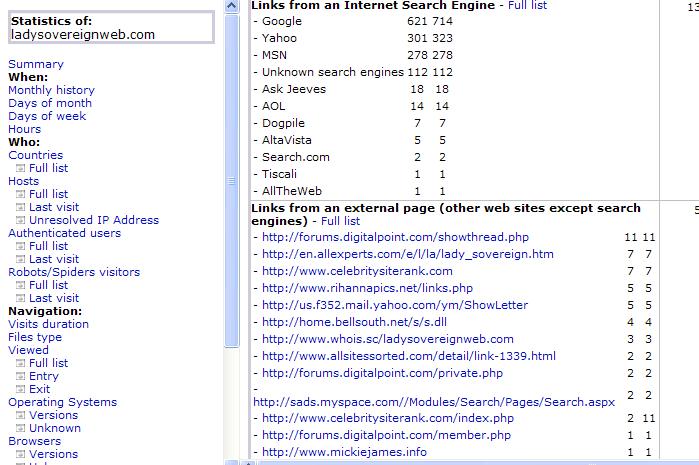Open Operating Systems report
This screenshot has height=465, width=699.
(63, 402)
